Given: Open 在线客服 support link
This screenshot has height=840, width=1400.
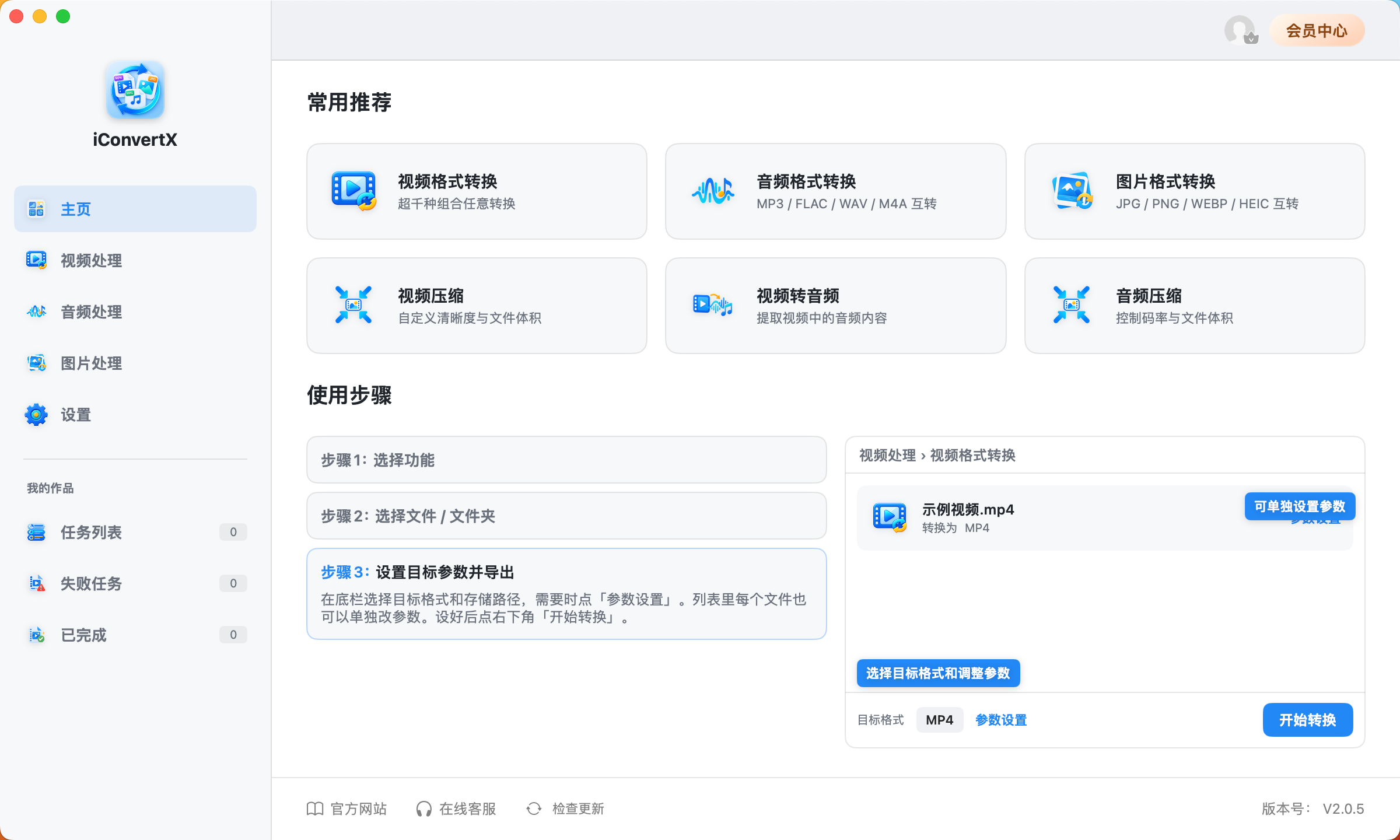Looking at the screenshot, I should coord(456,808).
